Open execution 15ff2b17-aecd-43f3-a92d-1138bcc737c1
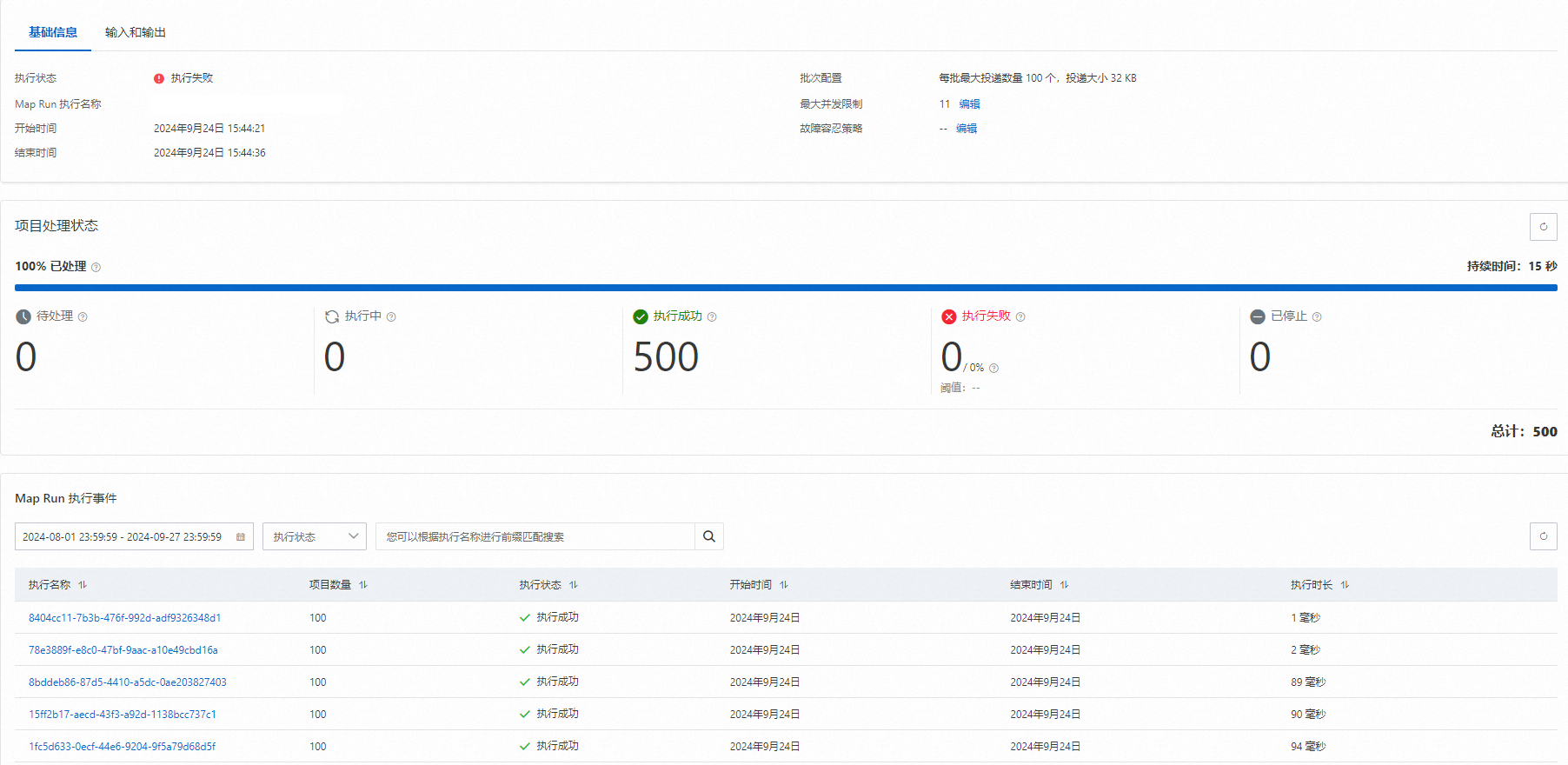Image resolution: width=1568 pixels, height=765 pixels. (123, 715)
